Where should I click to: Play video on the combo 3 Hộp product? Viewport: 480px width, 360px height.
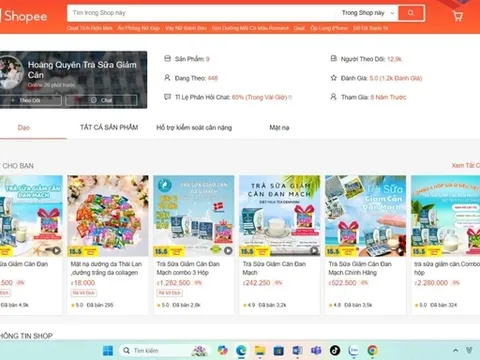pyautogui.click(x=228, y=250)
